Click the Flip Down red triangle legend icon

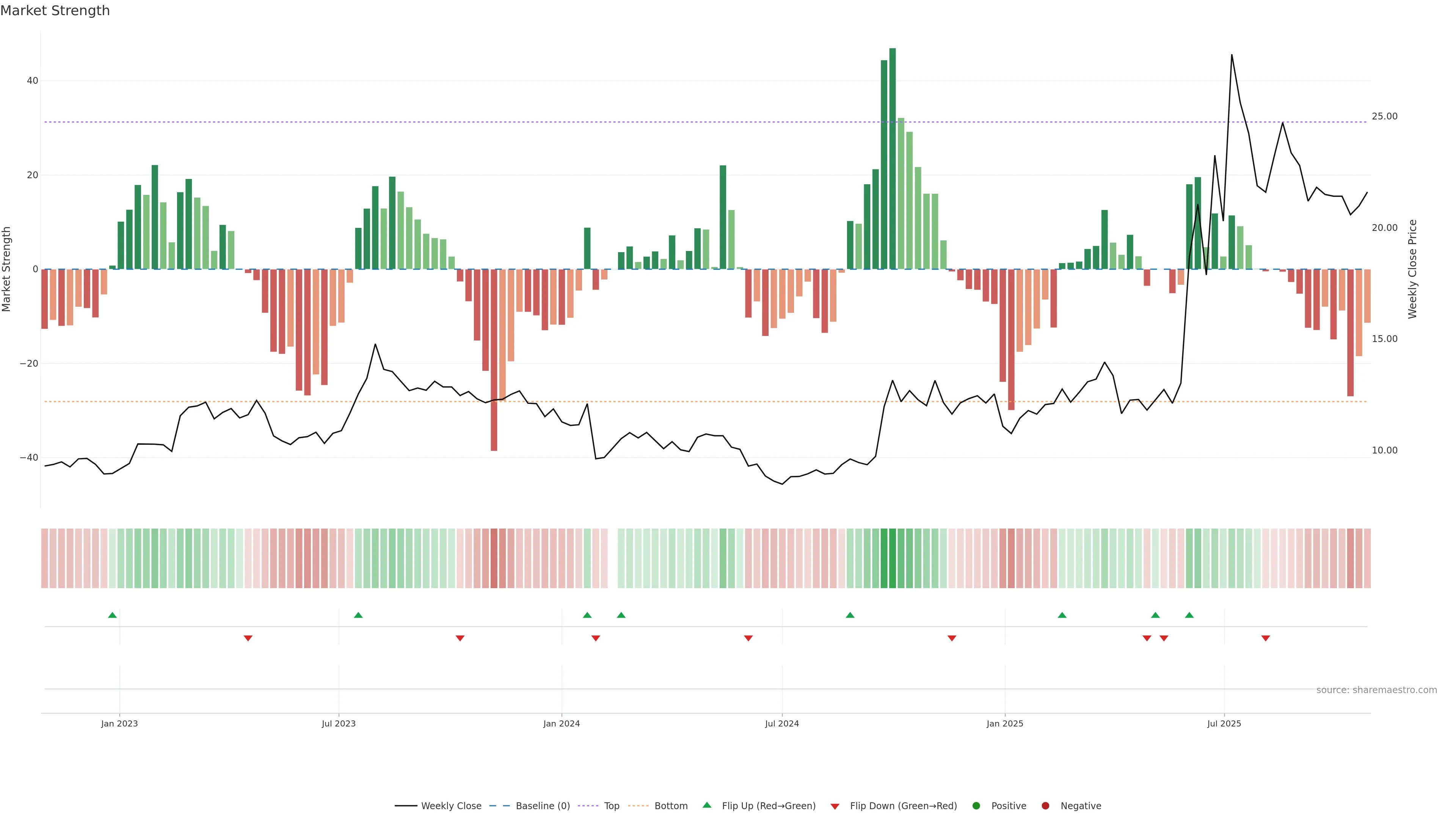point(835,806)
